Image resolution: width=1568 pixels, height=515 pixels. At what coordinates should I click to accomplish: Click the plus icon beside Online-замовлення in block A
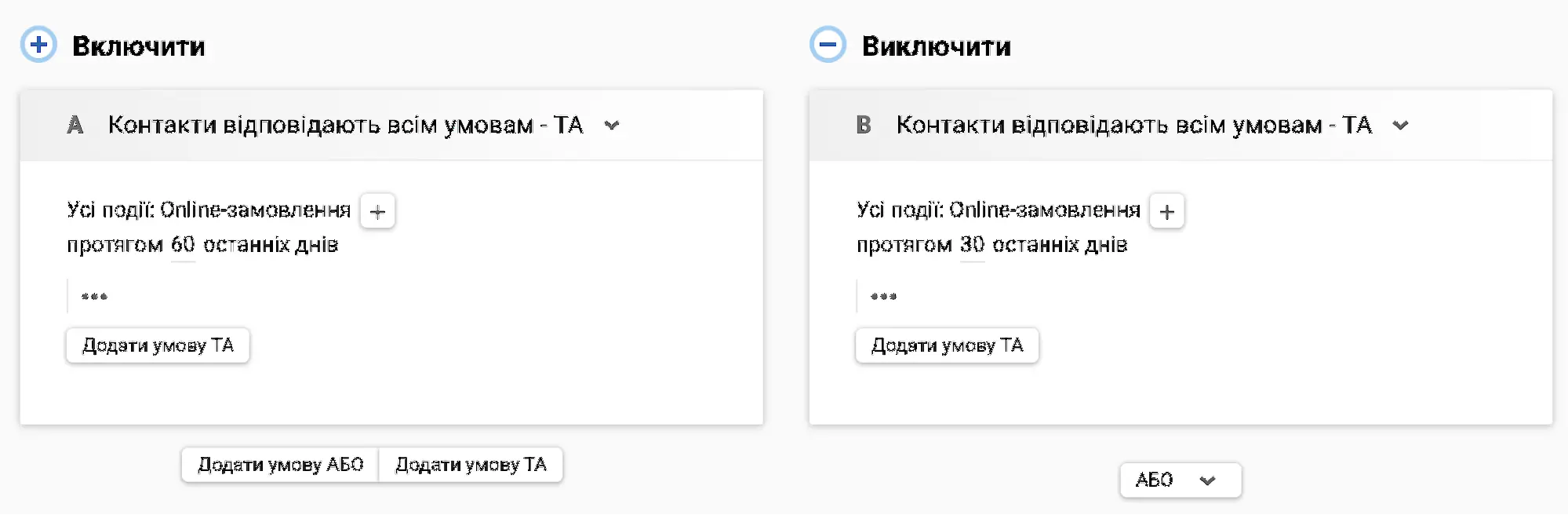pos(377,211)
